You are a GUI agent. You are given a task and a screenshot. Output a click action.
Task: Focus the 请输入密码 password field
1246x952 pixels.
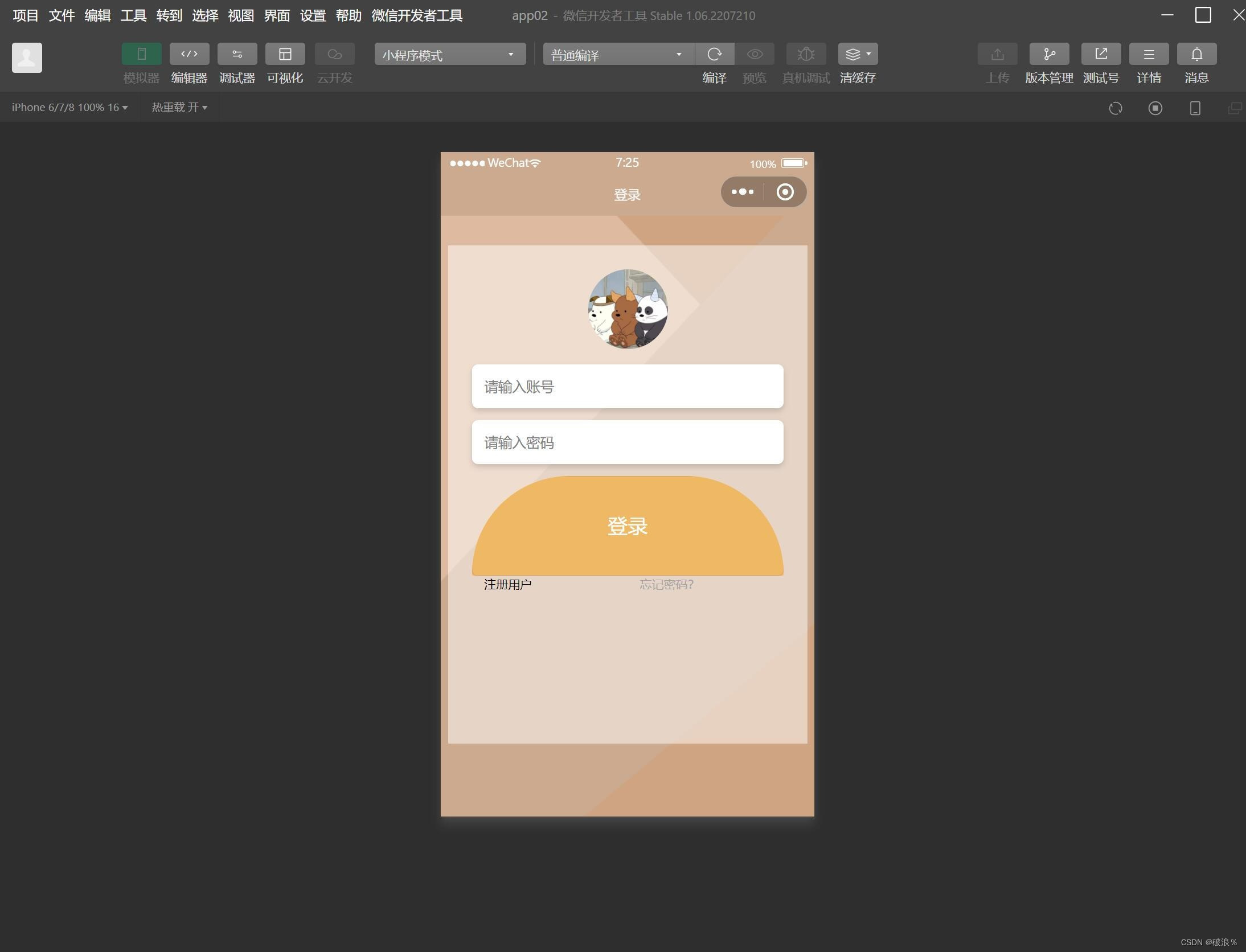pyautogui.click(x=628, y=442)
